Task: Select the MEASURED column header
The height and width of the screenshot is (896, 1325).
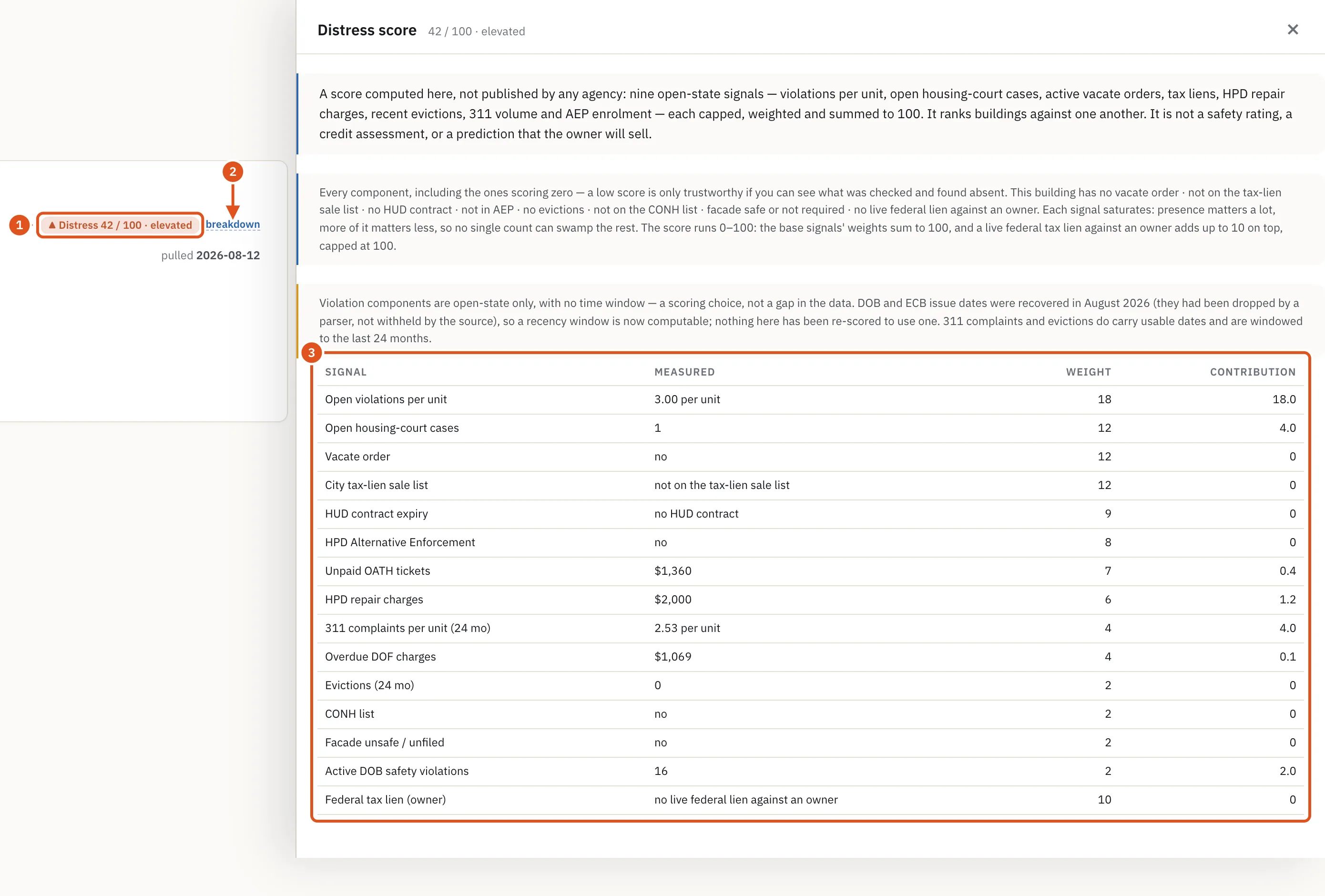Action: click(x=684, y=372)
